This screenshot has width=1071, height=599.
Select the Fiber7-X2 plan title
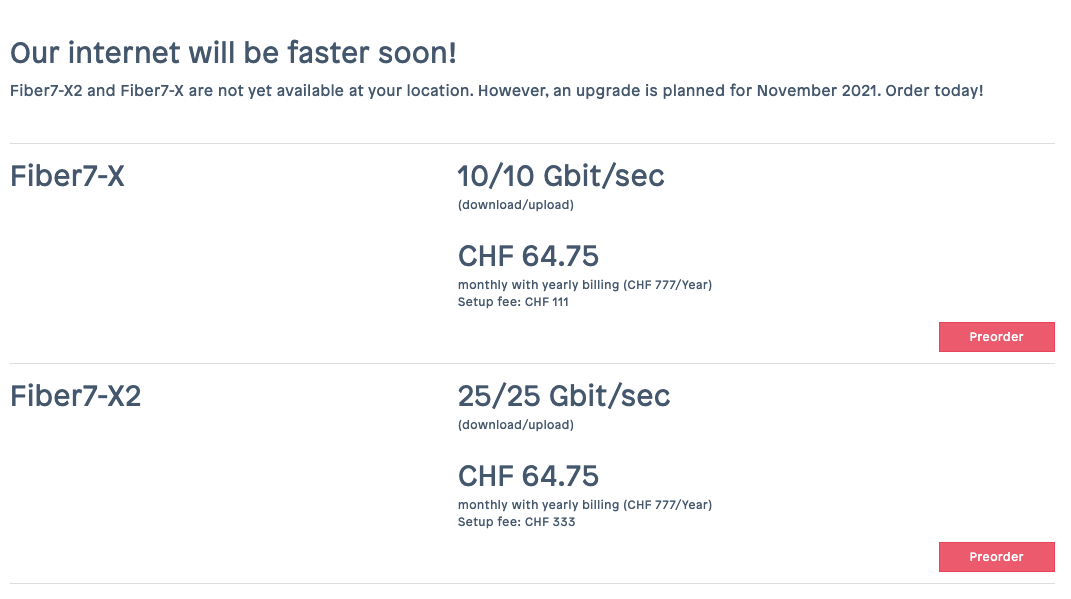pos(75,397)
